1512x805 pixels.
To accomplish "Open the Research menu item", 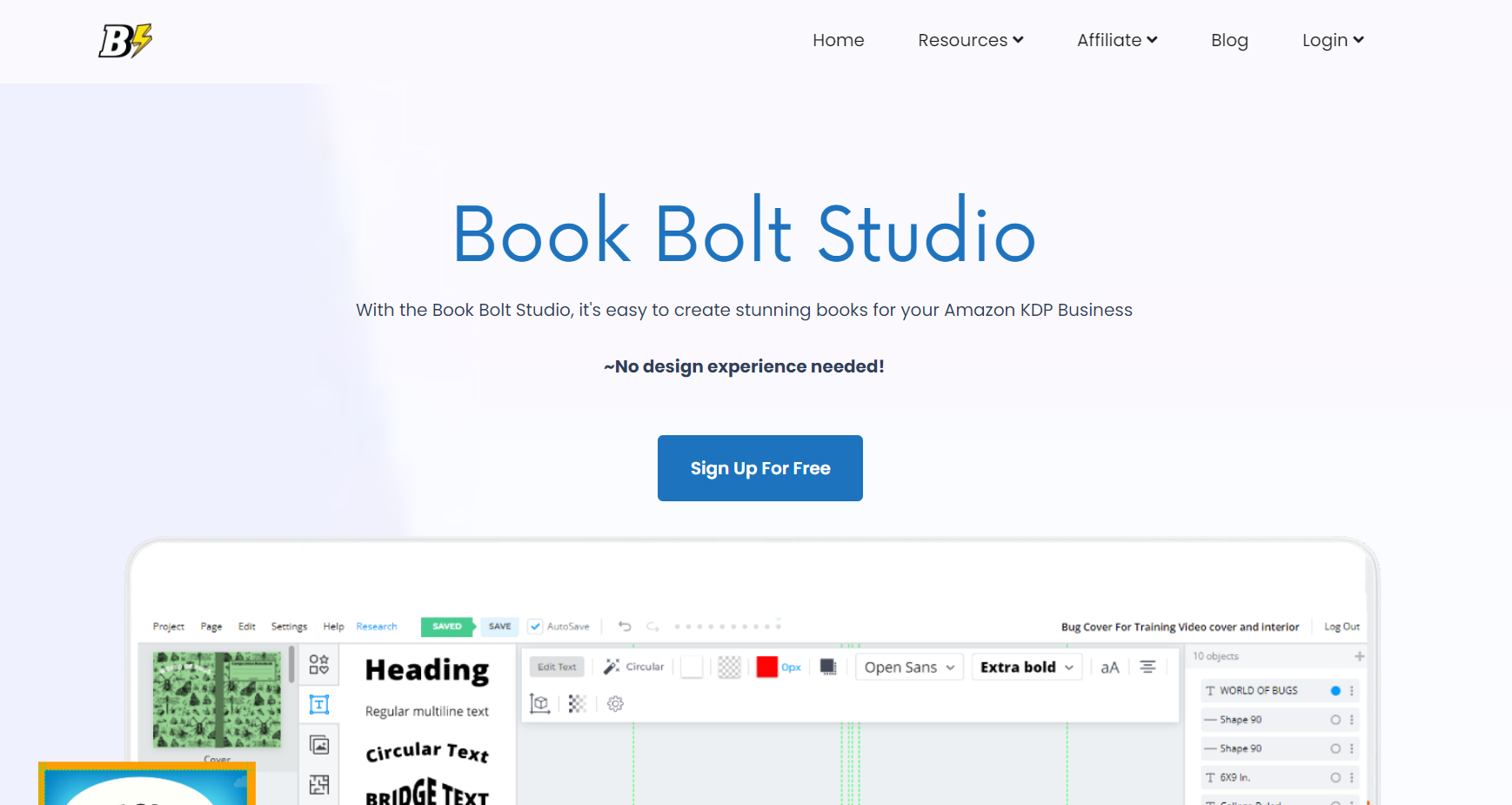I will [377, 626].
